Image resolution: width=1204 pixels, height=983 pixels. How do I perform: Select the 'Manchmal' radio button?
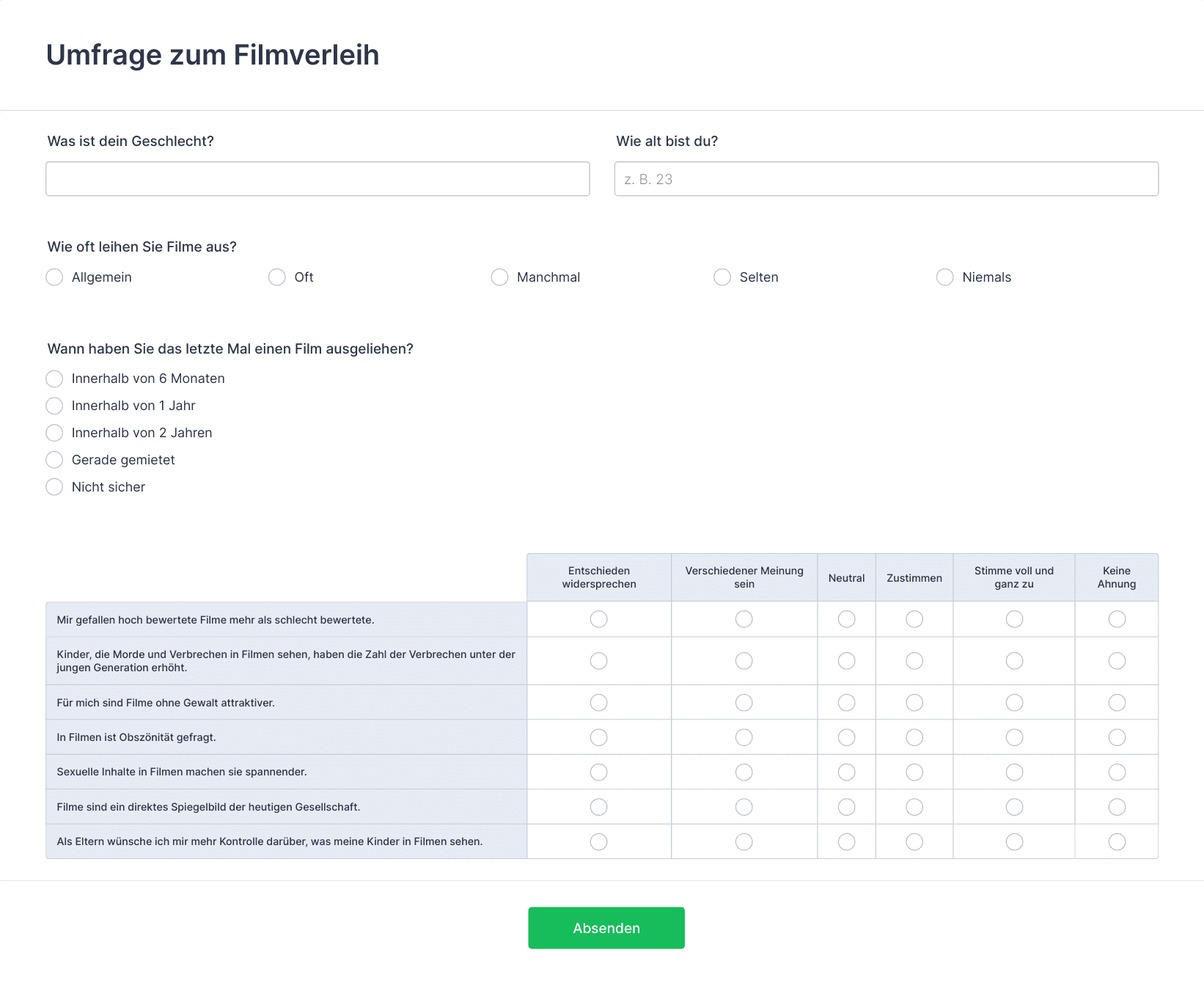click(x=499, y=277)
